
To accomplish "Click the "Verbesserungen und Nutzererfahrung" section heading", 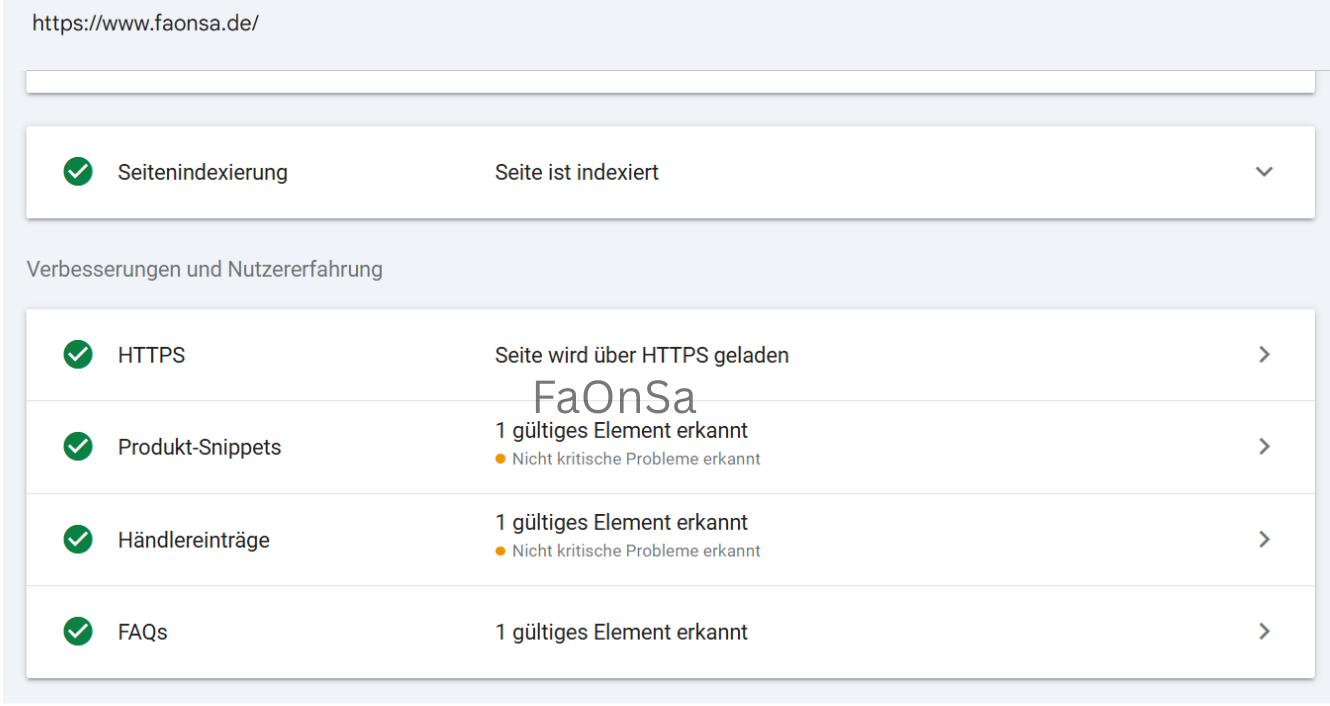I will 204,269.
